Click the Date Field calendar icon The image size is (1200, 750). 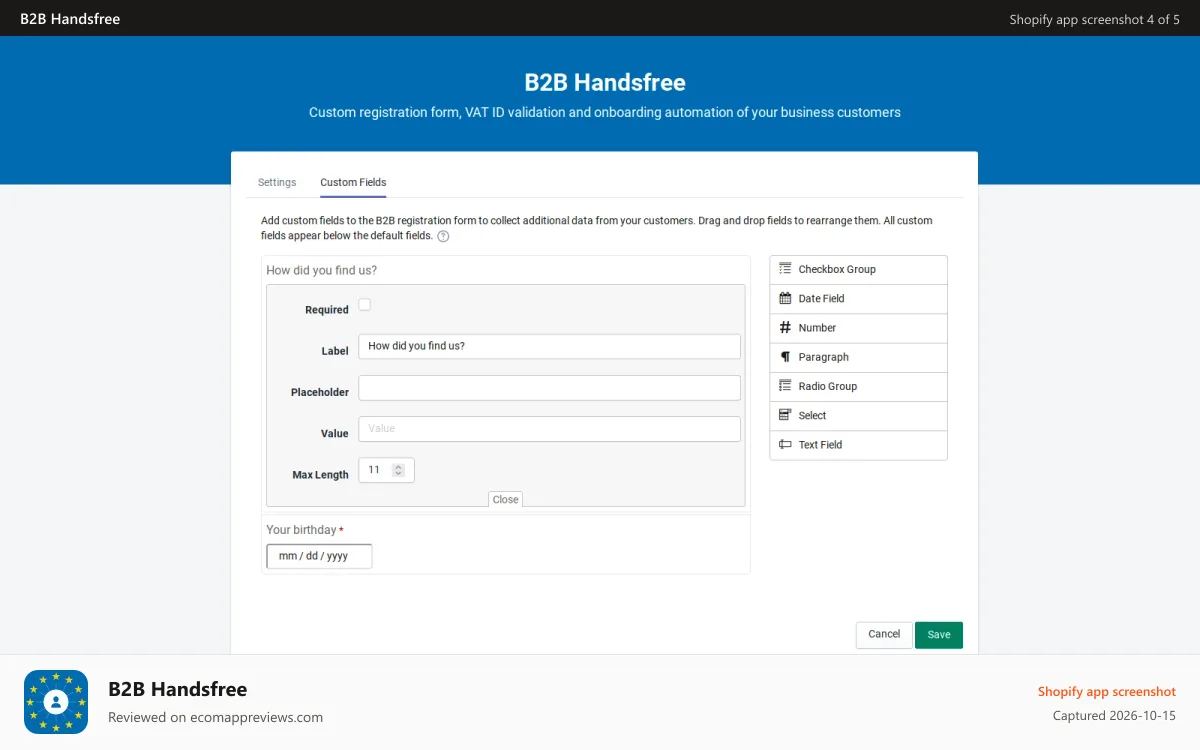pos(785,298)
